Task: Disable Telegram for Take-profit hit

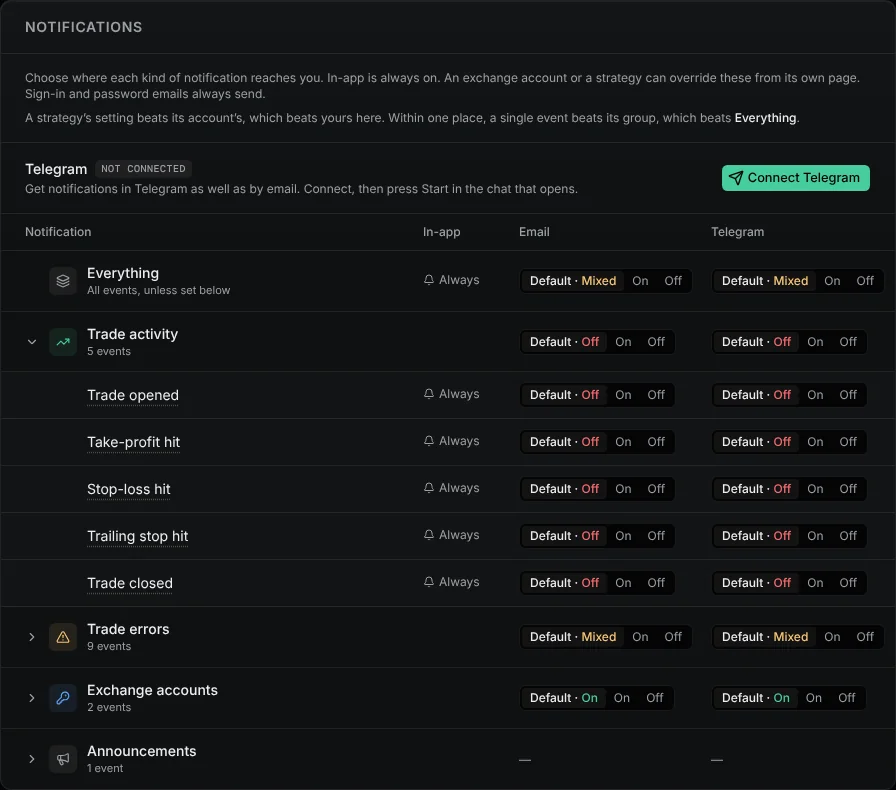Action: click(x=848, y=442)
